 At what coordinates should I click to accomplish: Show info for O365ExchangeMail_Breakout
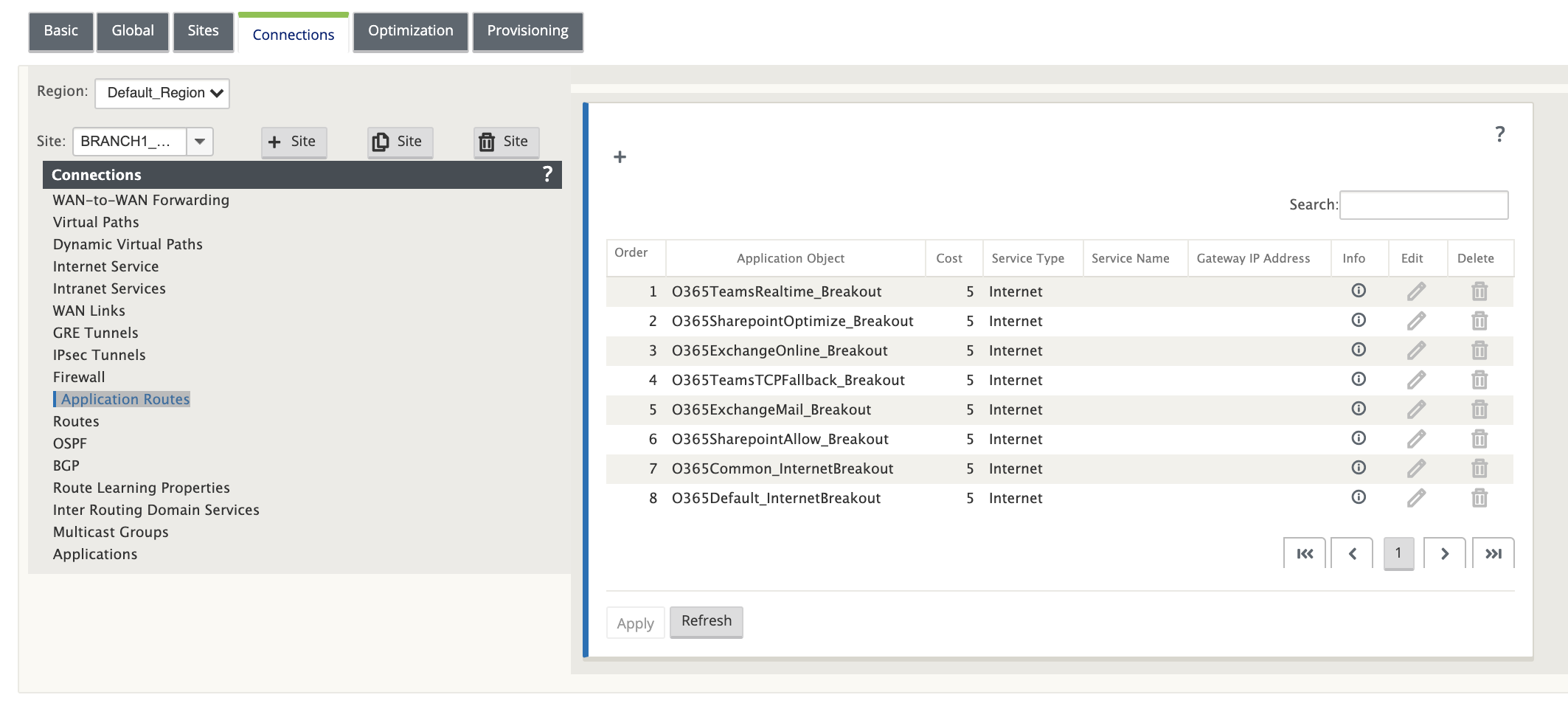(x=1359, y=409)
